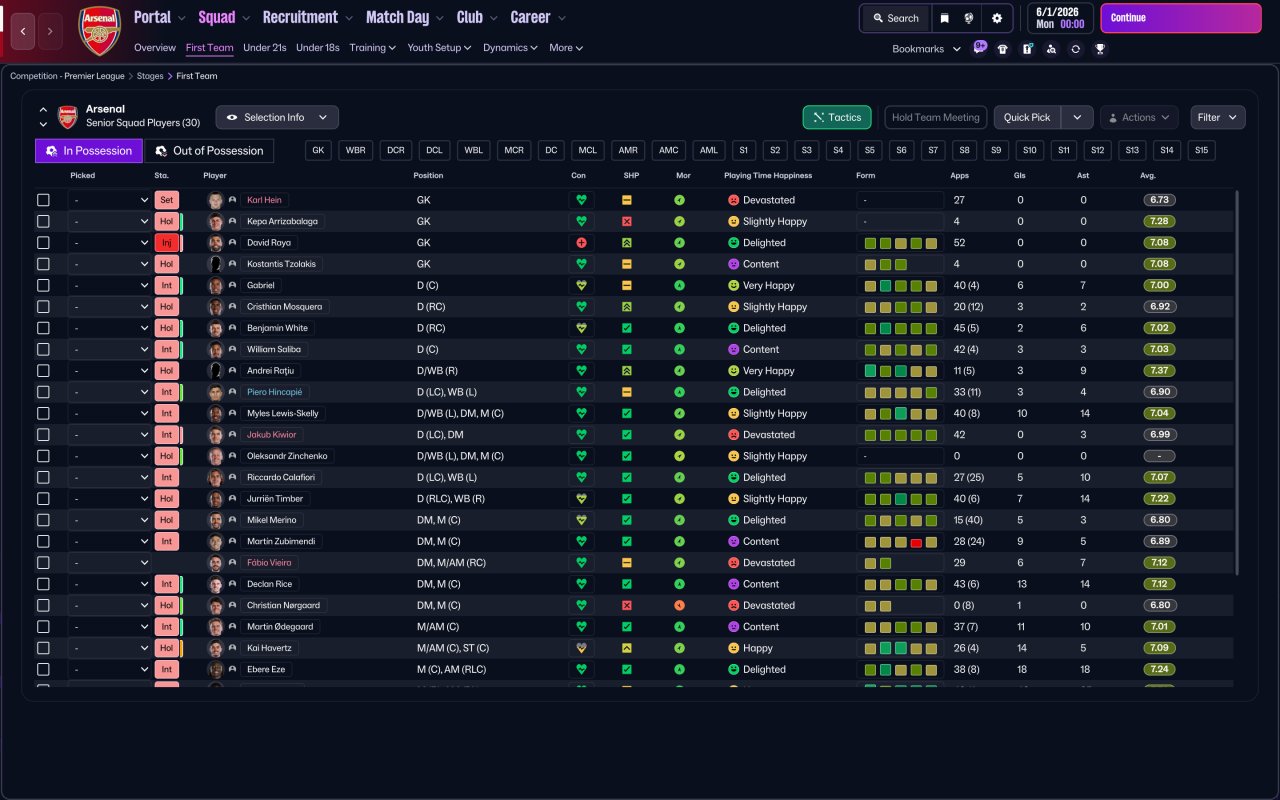Click Kai Havertz's form squares
The image size is (1280, 800).
[902, 648]
